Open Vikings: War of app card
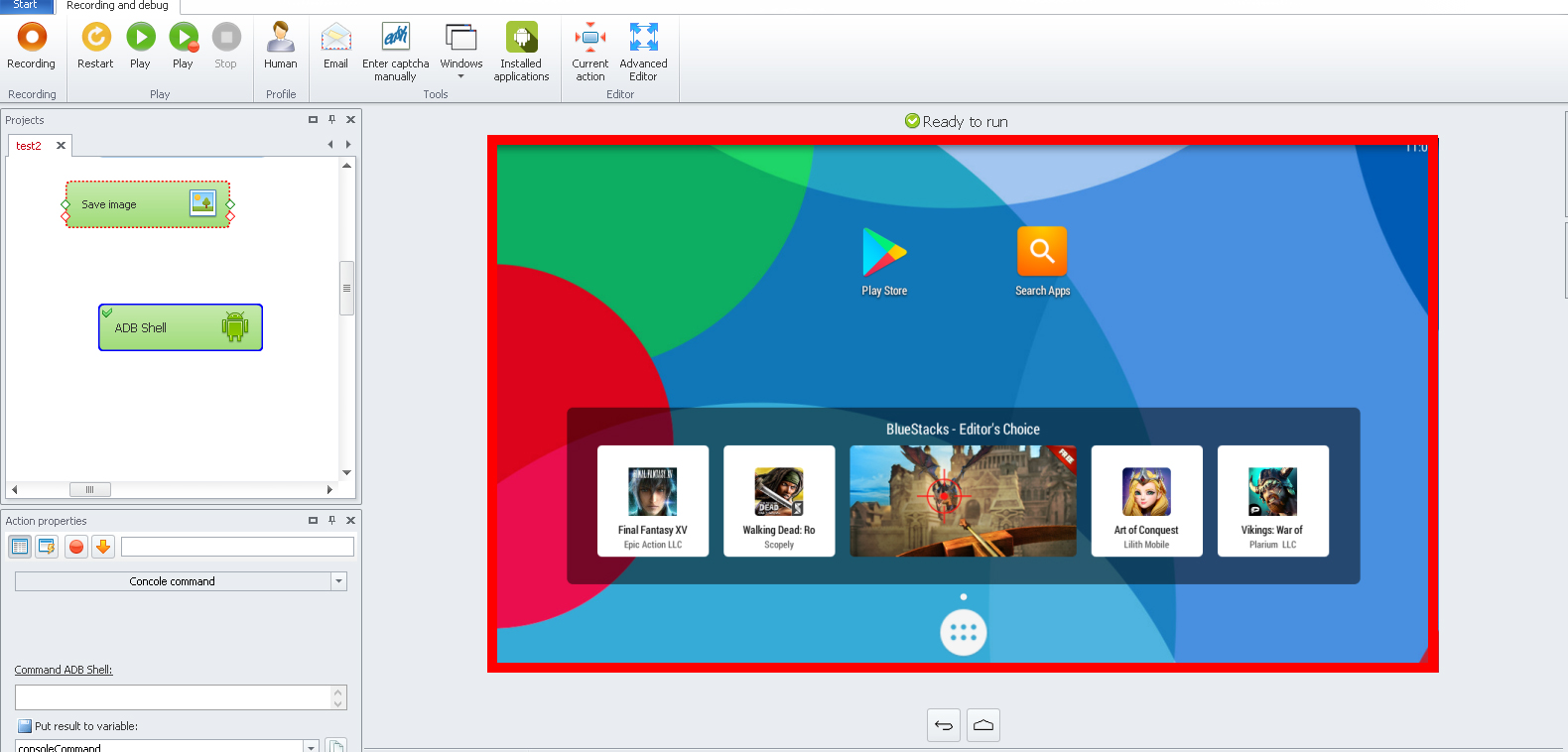Screen dimensions: 1568x752 click(x=1272, y=501)
